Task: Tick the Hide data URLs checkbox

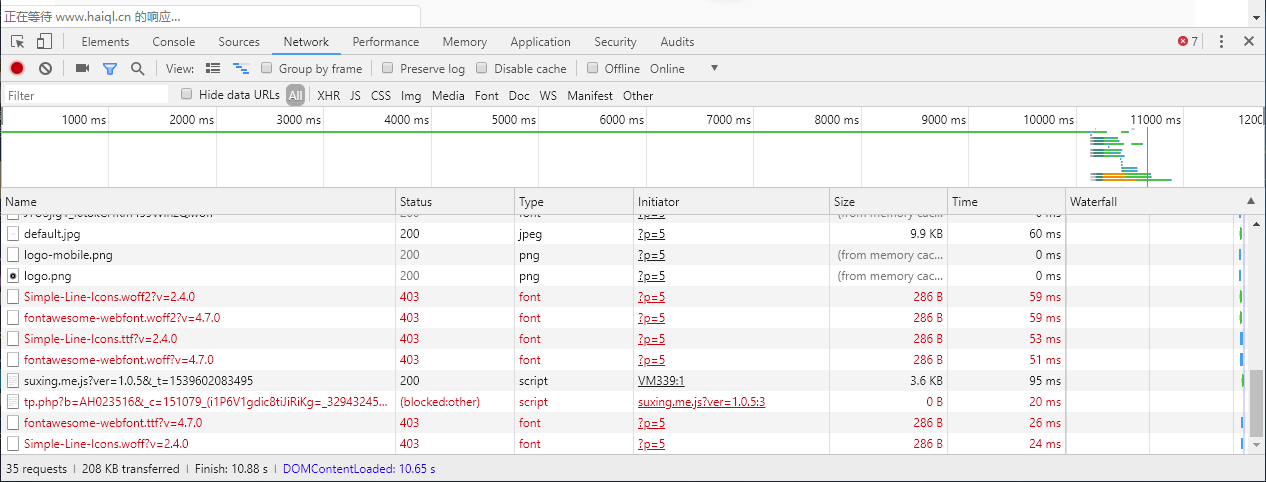Action: pos(187,95)
